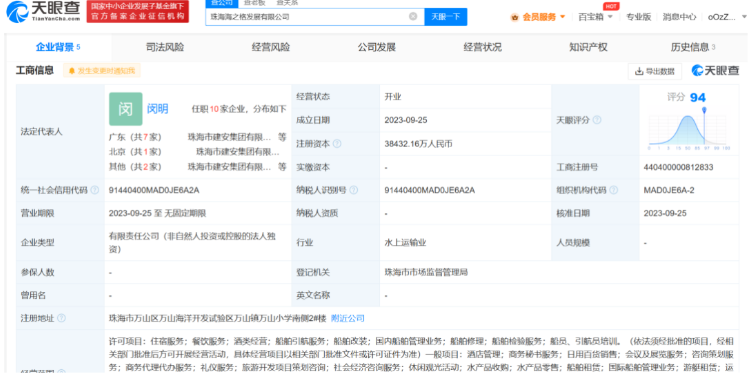
Task: Open the help icon next to 注册地址
Action: [61, 318]
